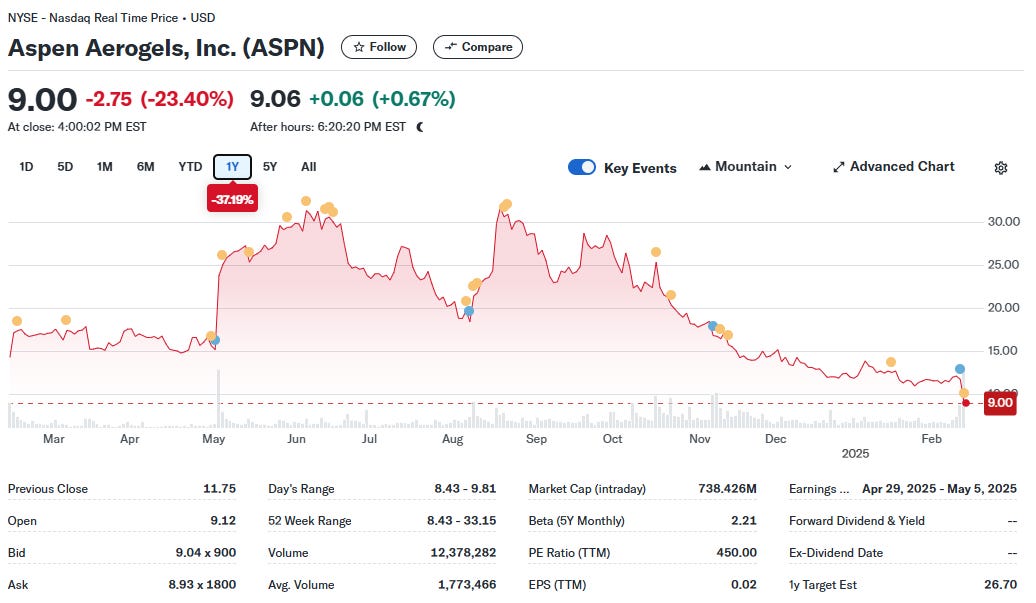This screenshot has height=603, width=1036.
Task: Select the 1Y time range
Action: (232, 167)
